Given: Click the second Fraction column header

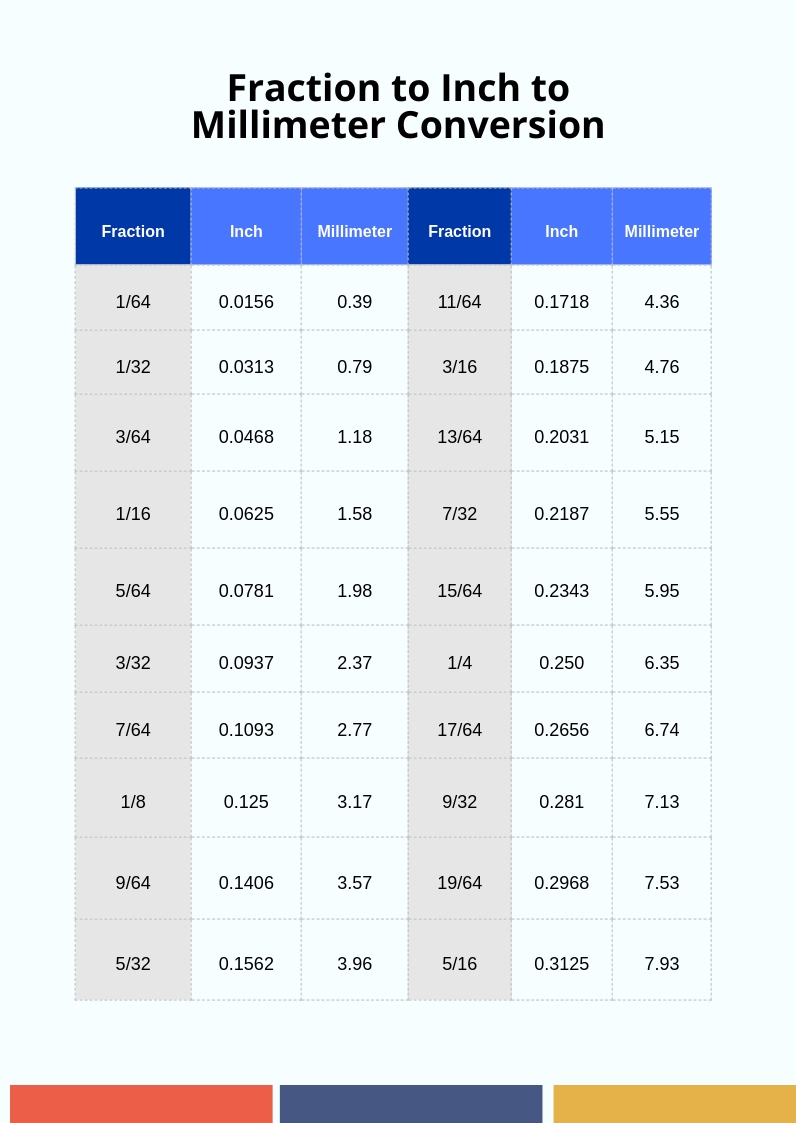Looking at the screenshot, I should pos(460,231).
